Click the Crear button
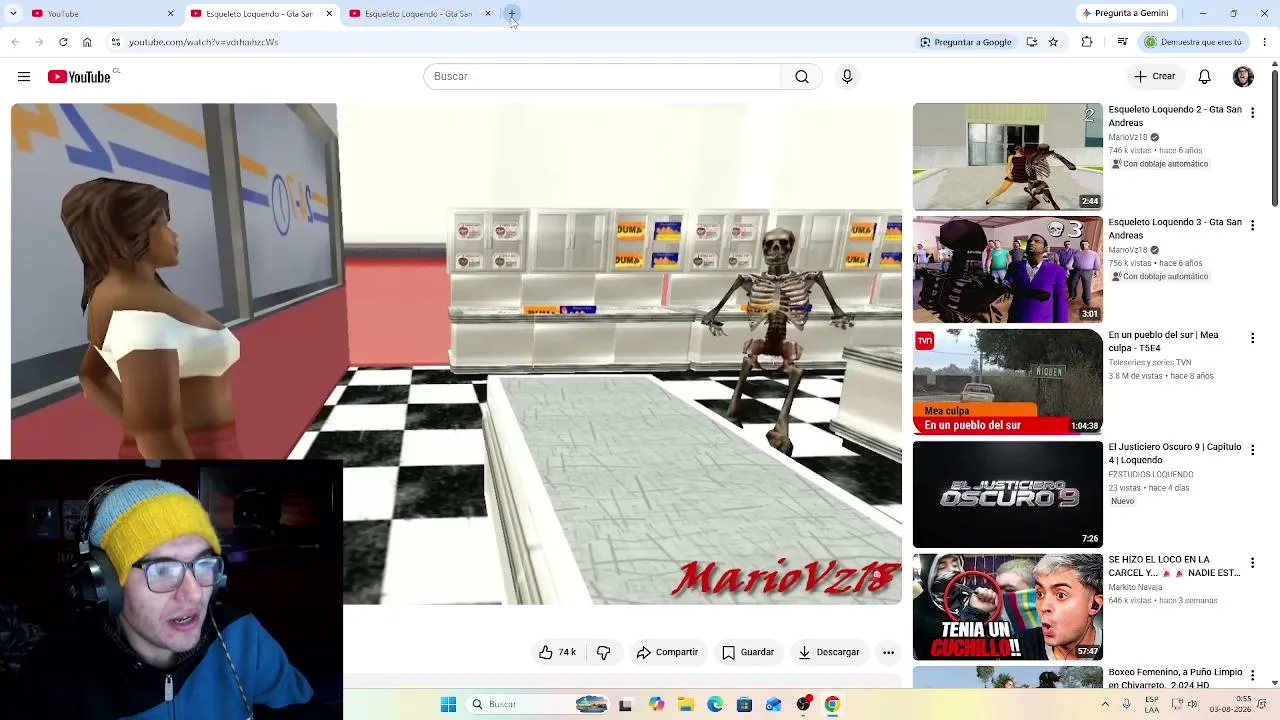Viewport: 1280px width, 720px height. pyautogui.click(x=1155, y=76)
